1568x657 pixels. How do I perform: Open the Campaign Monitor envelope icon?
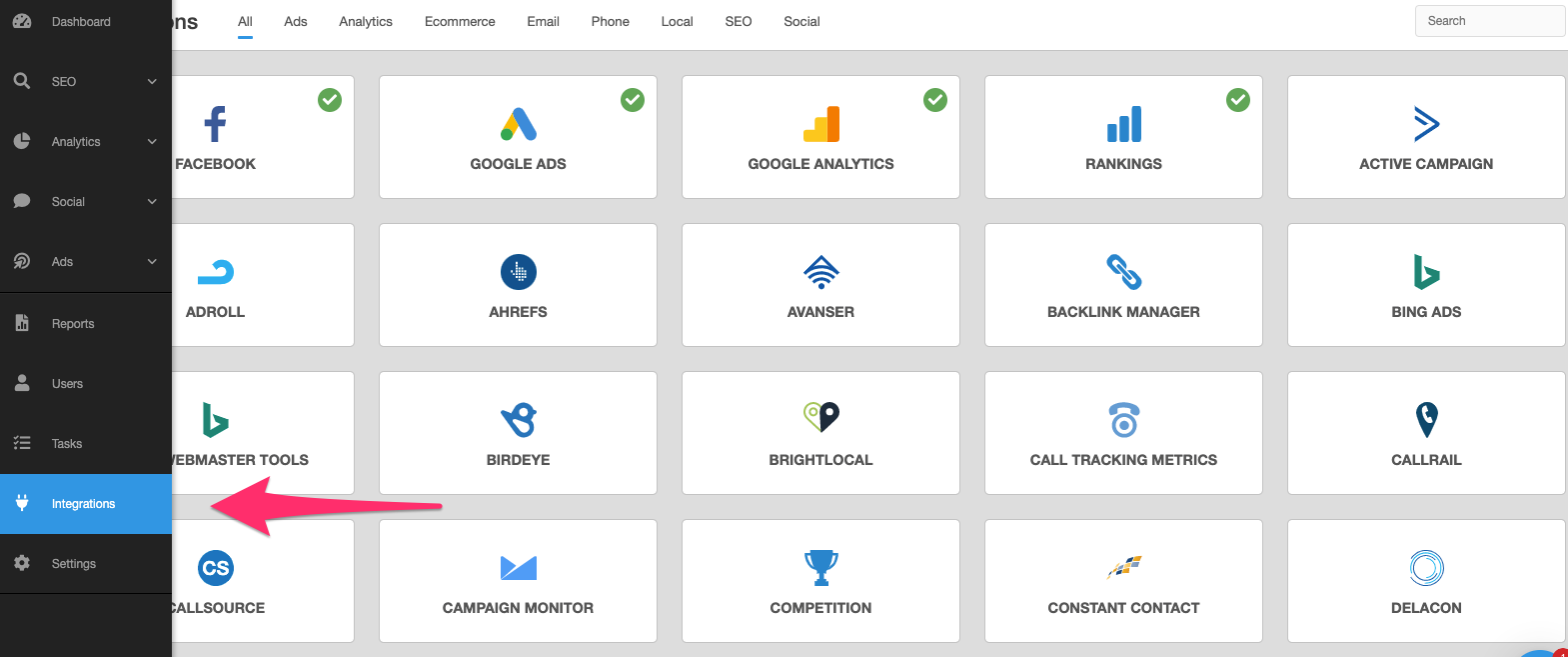tap(519, 568)
